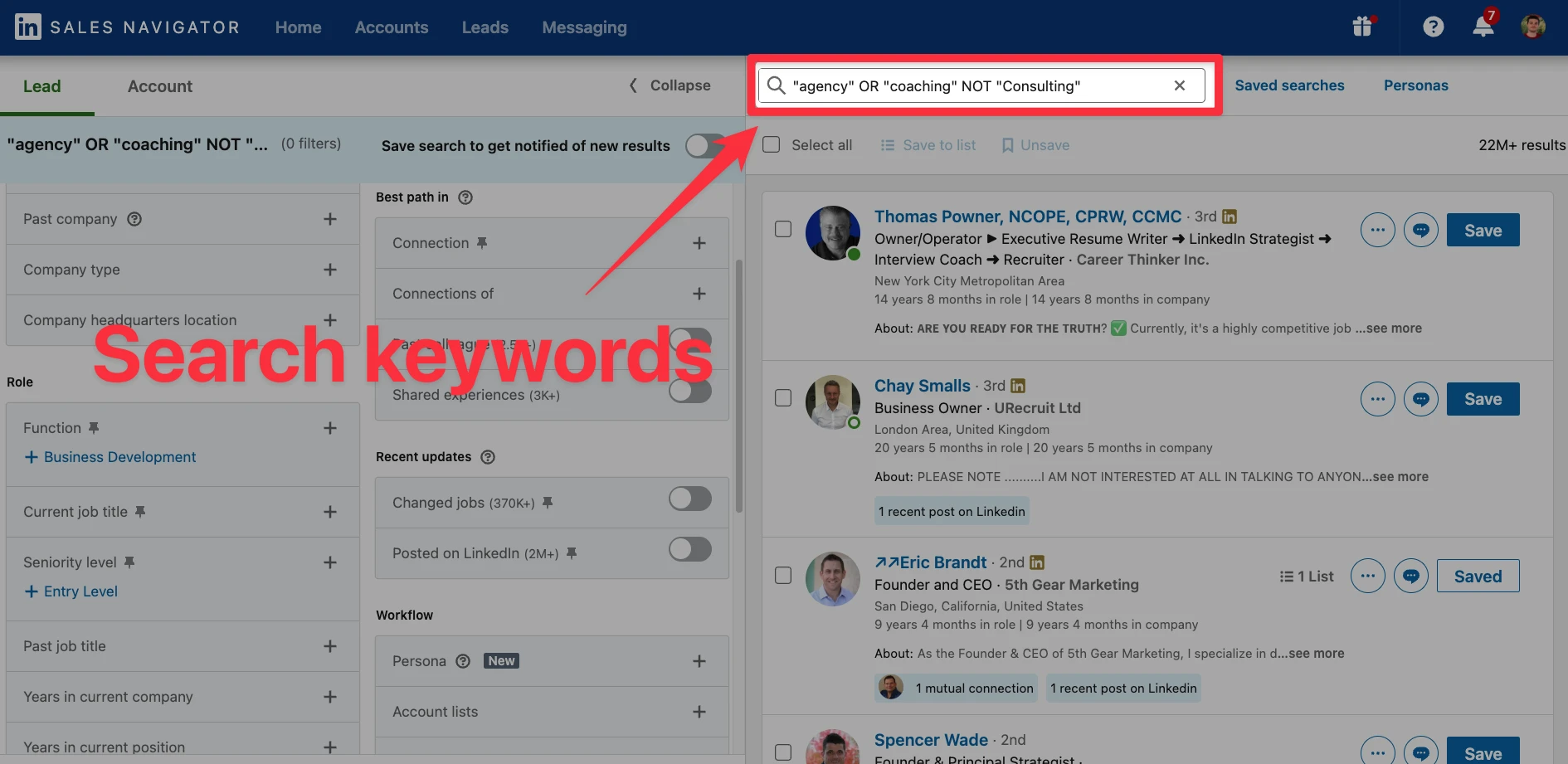The image size is (1568, 764).
Task: Expand Company type filter
Action: coord(330,270)
